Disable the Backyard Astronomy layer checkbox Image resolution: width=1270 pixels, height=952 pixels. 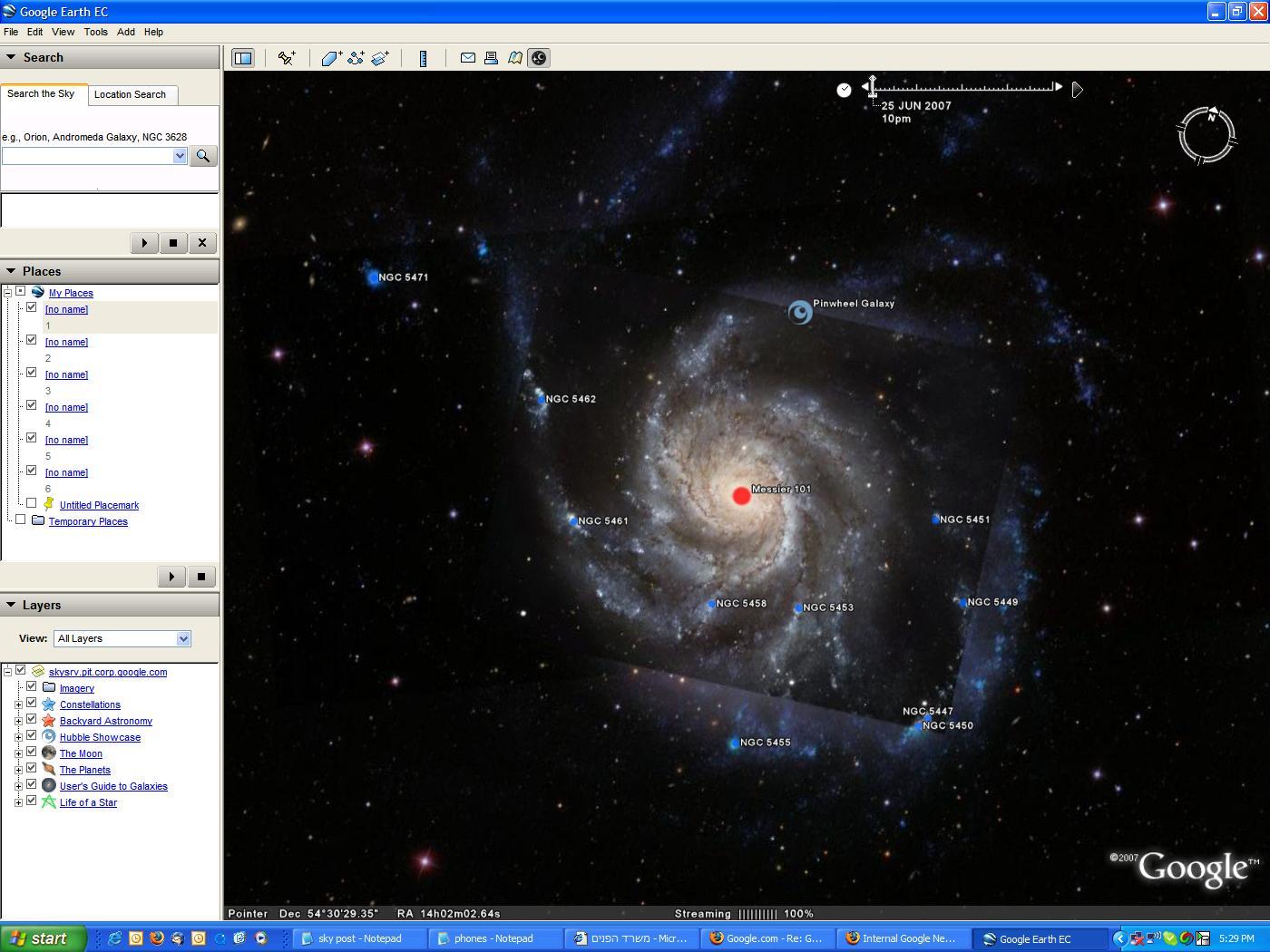pyautogui.click(x=32, y=719)
